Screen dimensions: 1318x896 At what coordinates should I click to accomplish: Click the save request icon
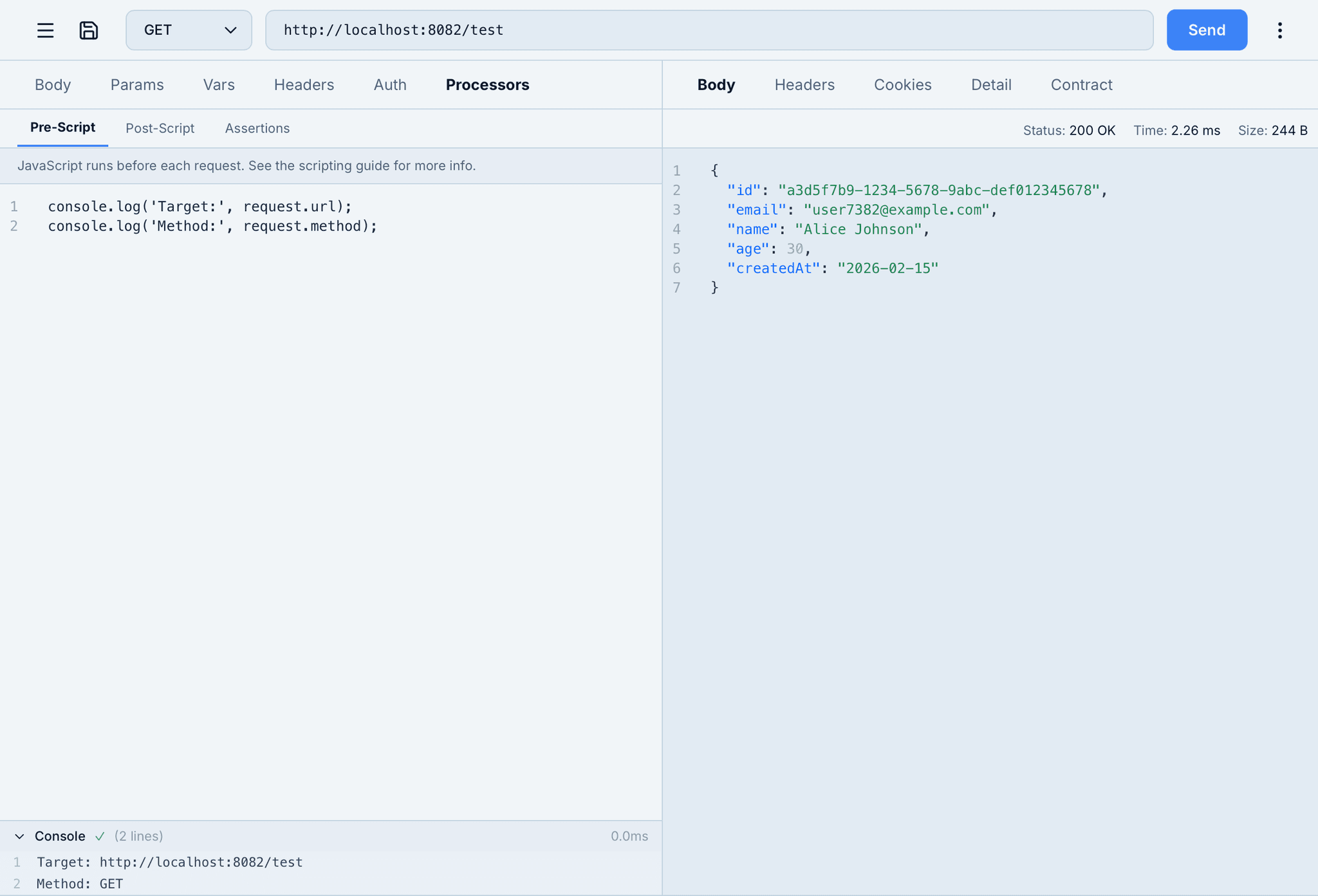point(89,30)
